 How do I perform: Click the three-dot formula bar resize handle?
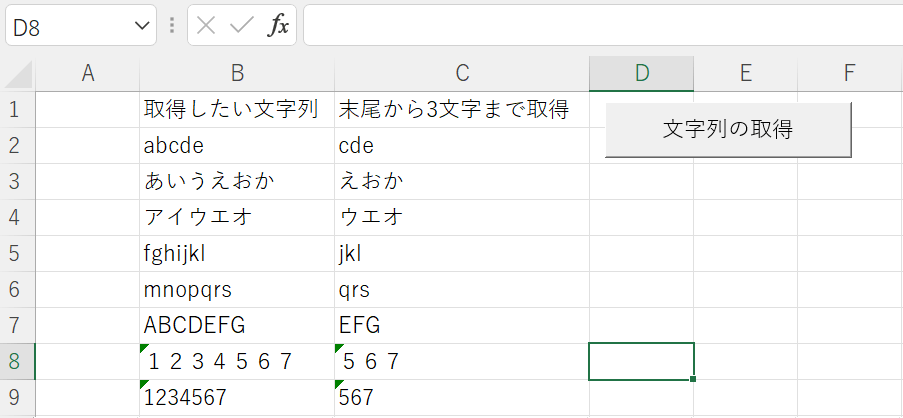tap(172, 26)
